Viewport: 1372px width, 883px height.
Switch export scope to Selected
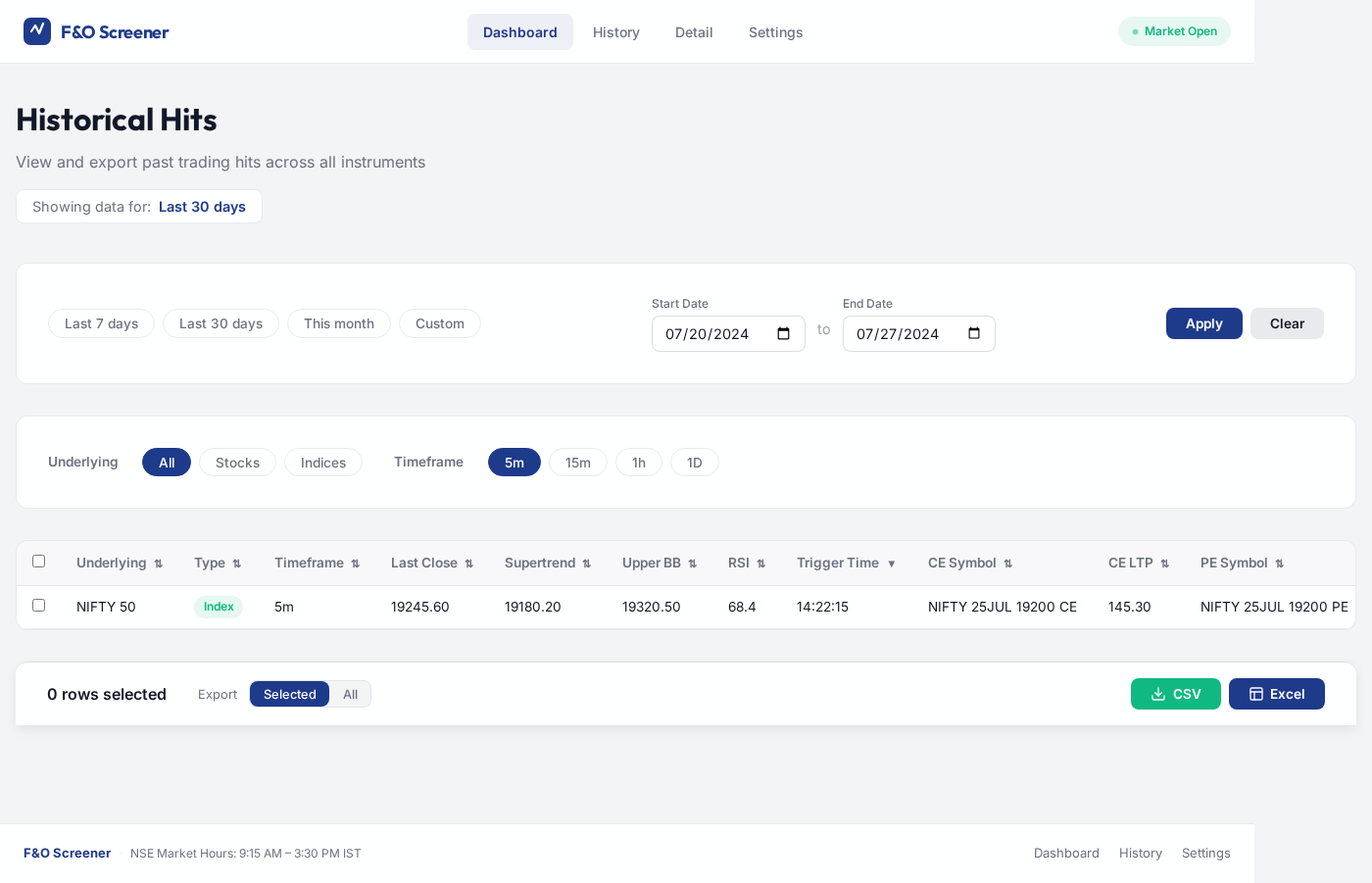pyautogui.click(x=289, y=694)
